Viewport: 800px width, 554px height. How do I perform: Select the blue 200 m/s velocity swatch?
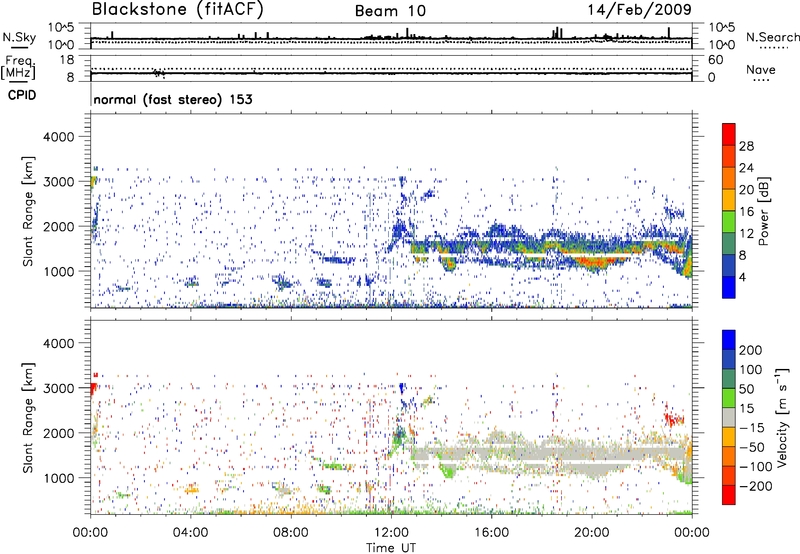[x=729, y=340]
